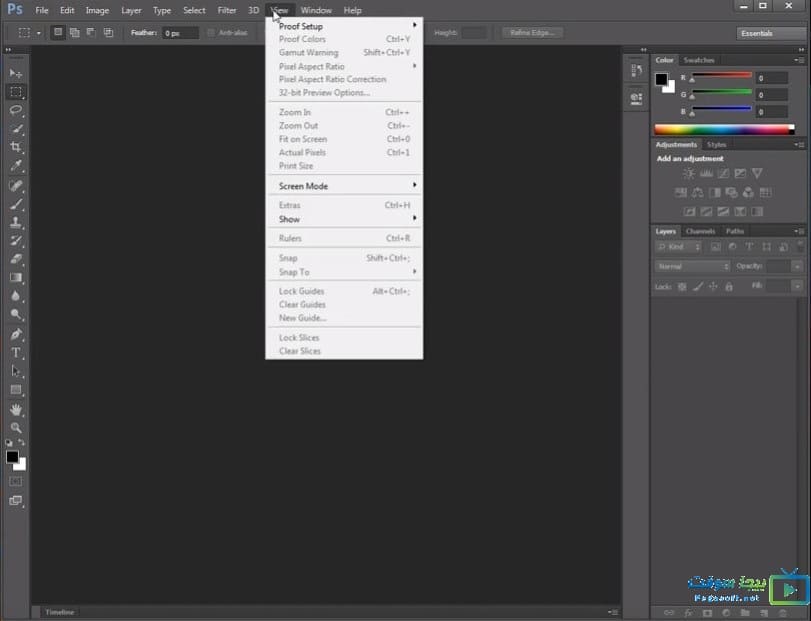Select the Brush tool

(16, 204)
